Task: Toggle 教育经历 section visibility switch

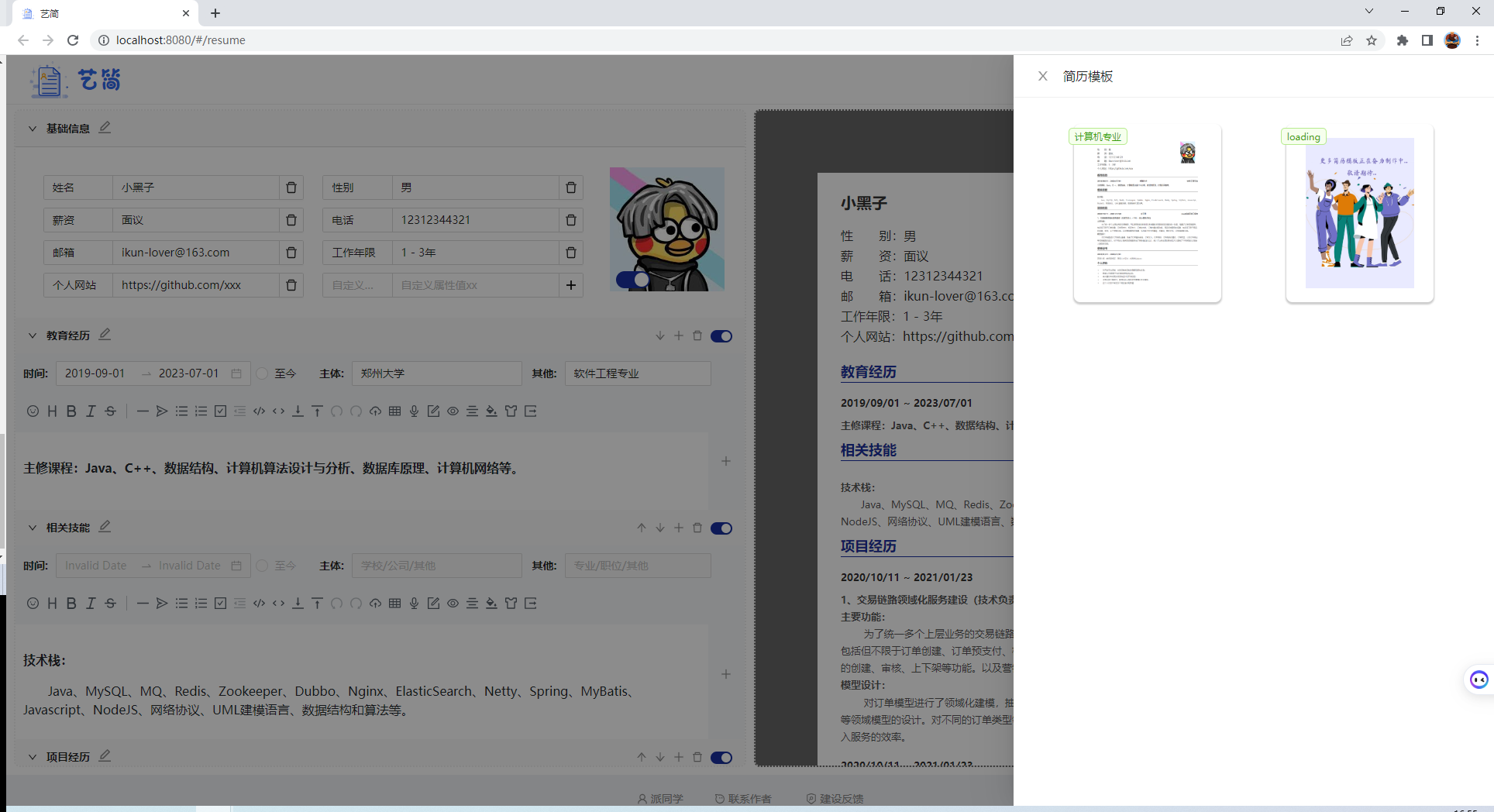Action: pos(721,335)
